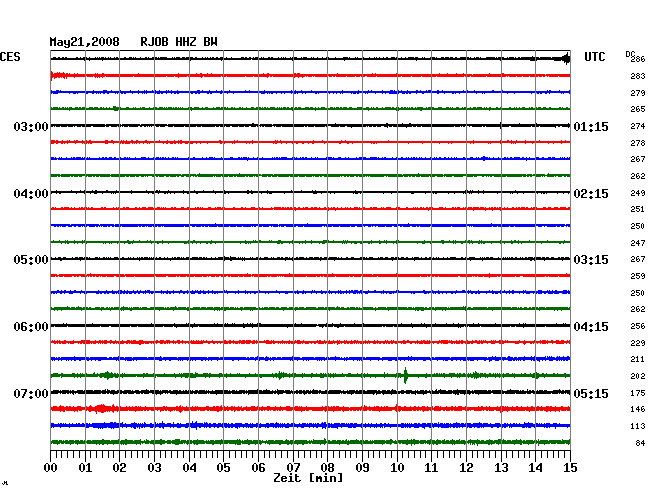Image resolution: width=650 pixels, height=494 pixels.
Task: Click the UTC column header
Action: pyautogui.click(x=594, y=57)
